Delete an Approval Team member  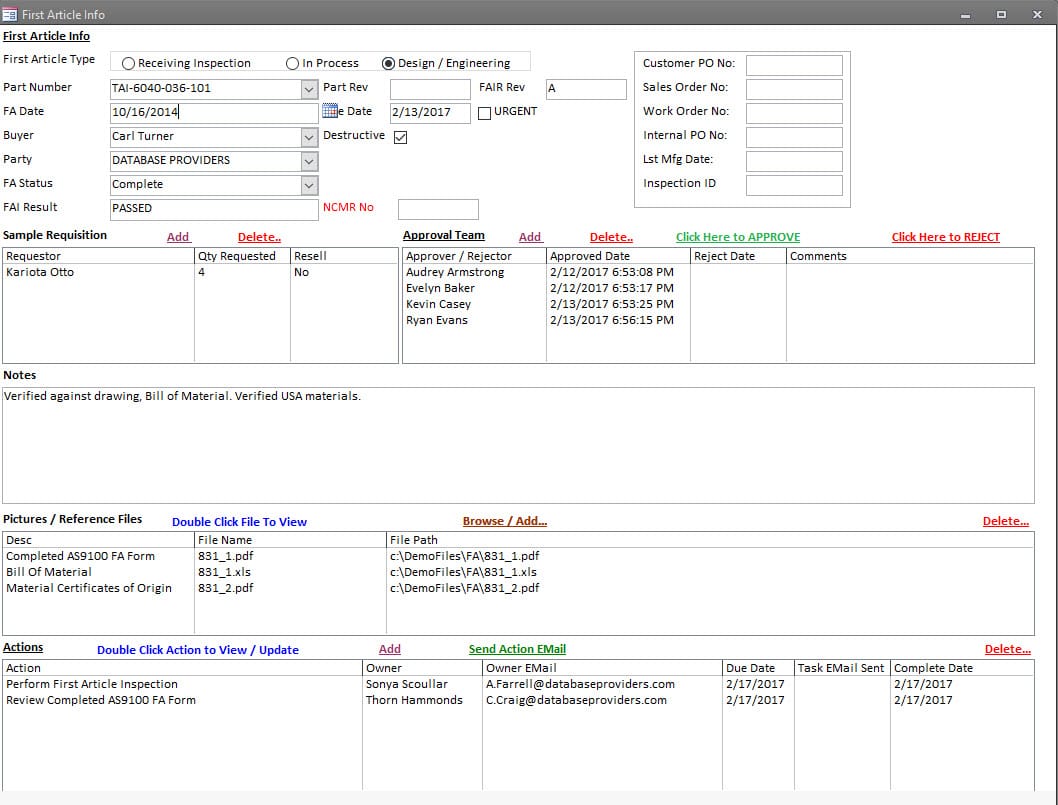point(611,237)
